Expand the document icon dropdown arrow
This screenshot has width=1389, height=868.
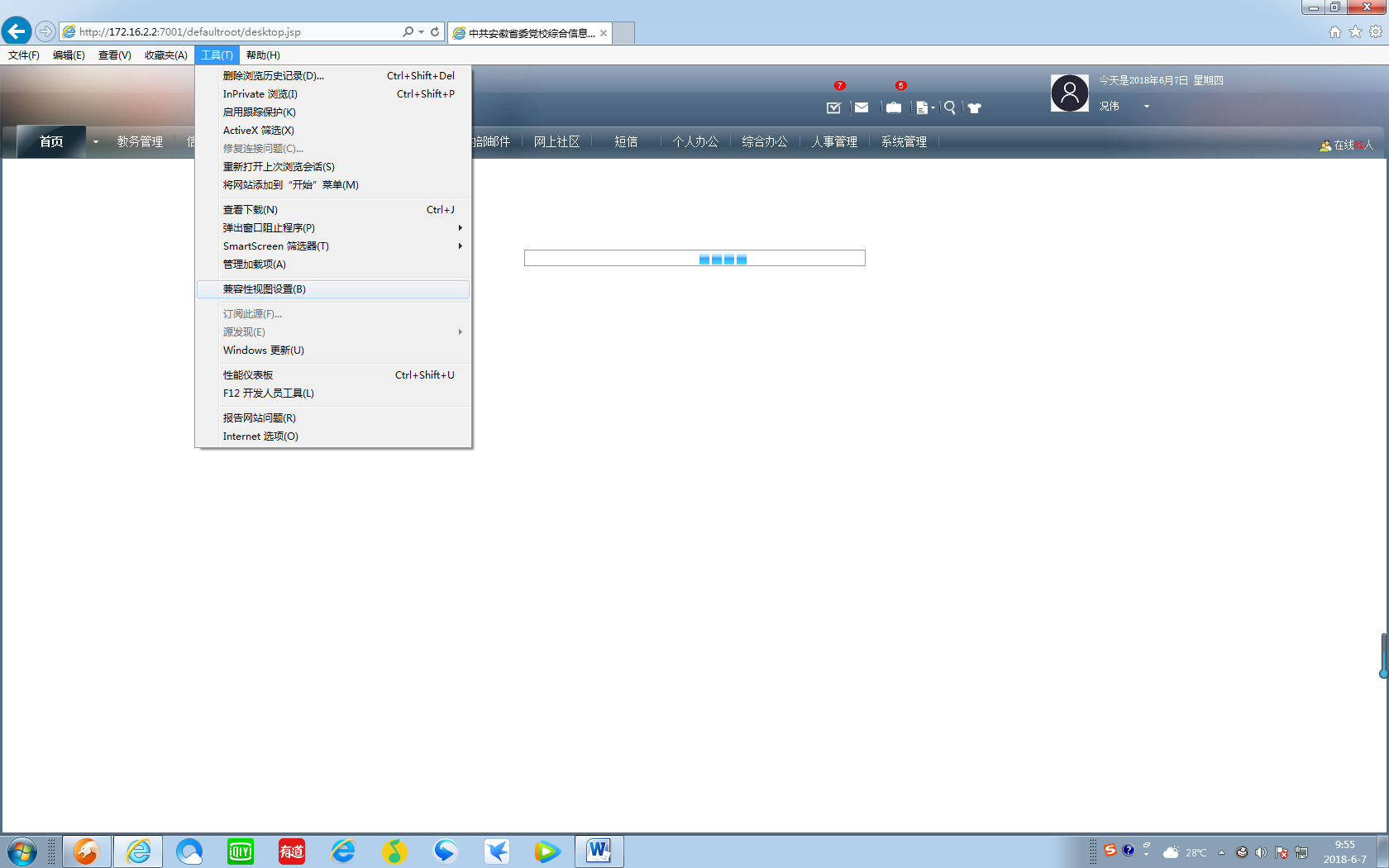[x=933, y=108]
